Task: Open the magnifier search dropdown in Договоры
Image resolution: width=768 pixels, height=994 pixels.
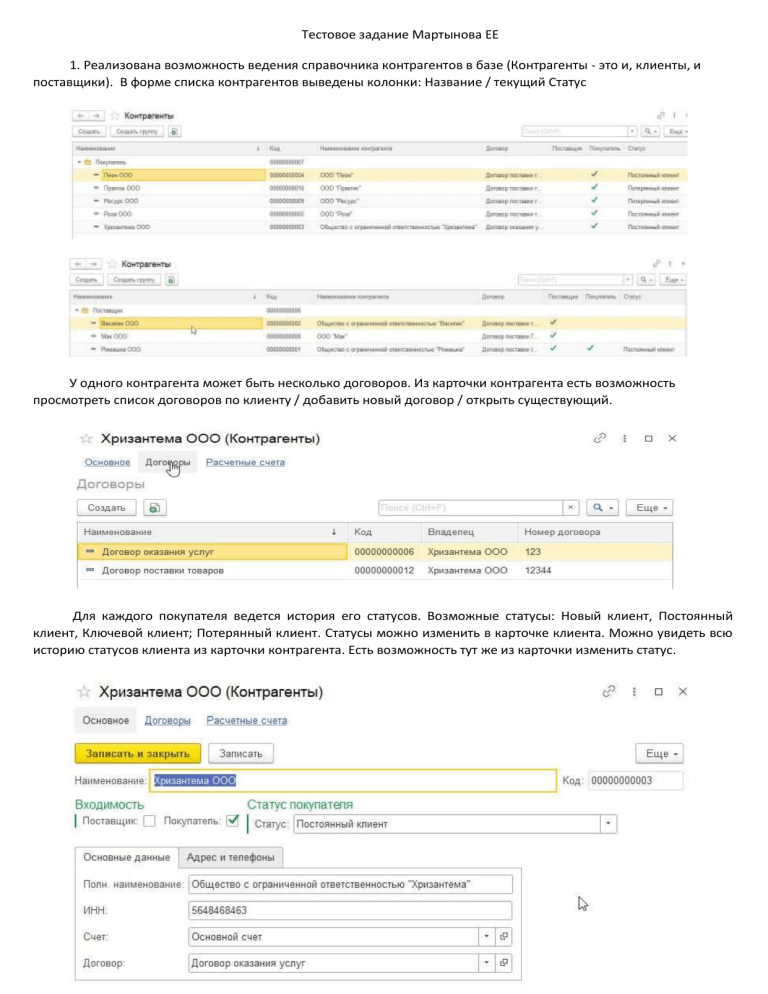Action: pyautogui.click(x=604, y=508)
